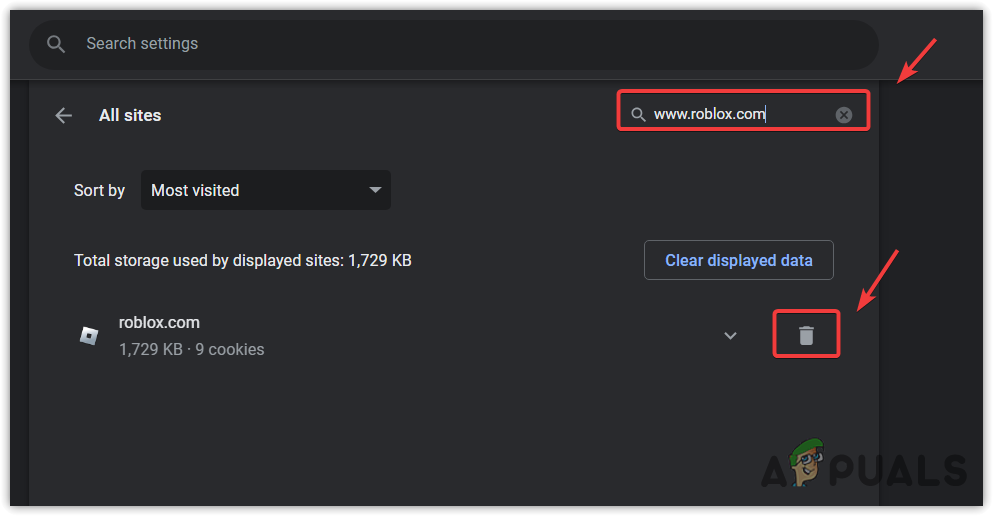993x516 pixels.
Task: Click the 1,729 KB · 9 cookies details text
Action: 191,350
